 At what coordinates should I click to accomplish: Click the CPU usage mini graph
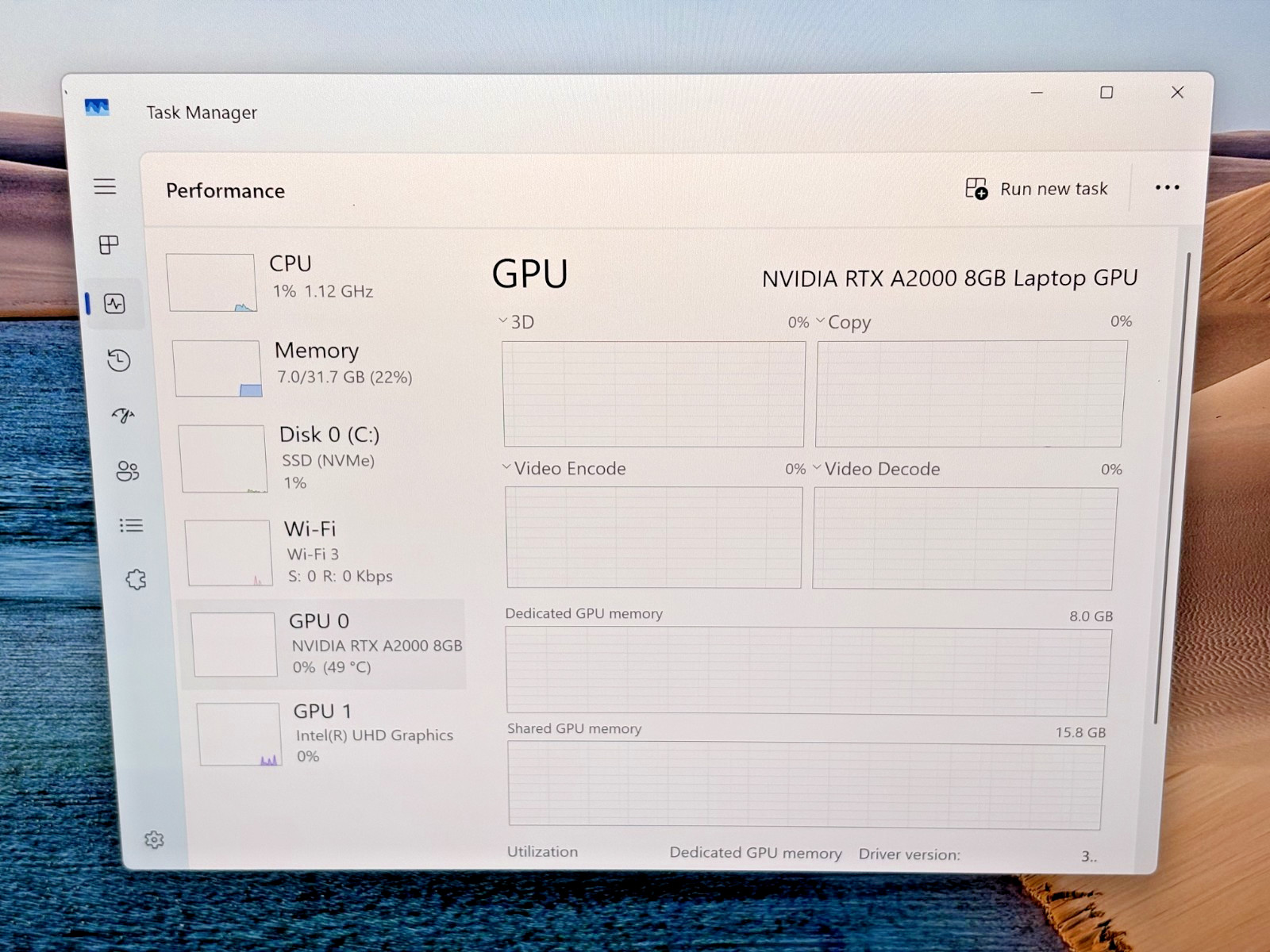pos(211,282)
